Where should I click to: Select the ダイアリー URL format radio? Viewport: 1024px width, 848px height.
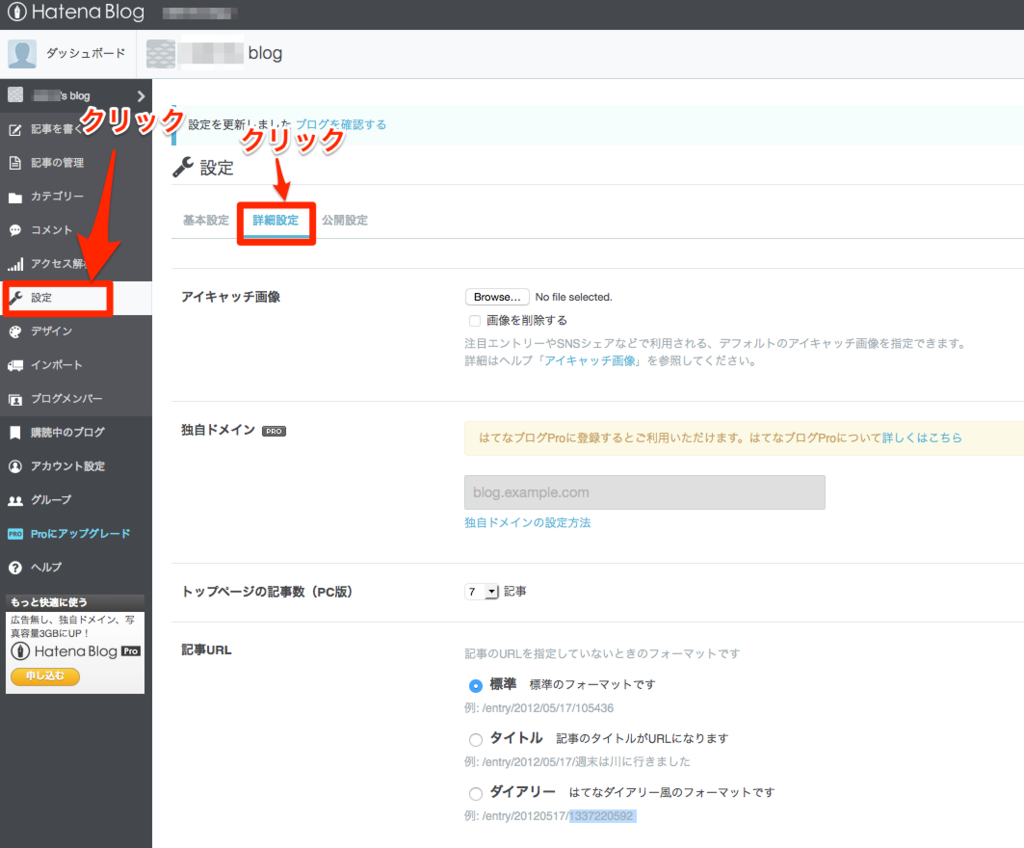pos(475,794)
